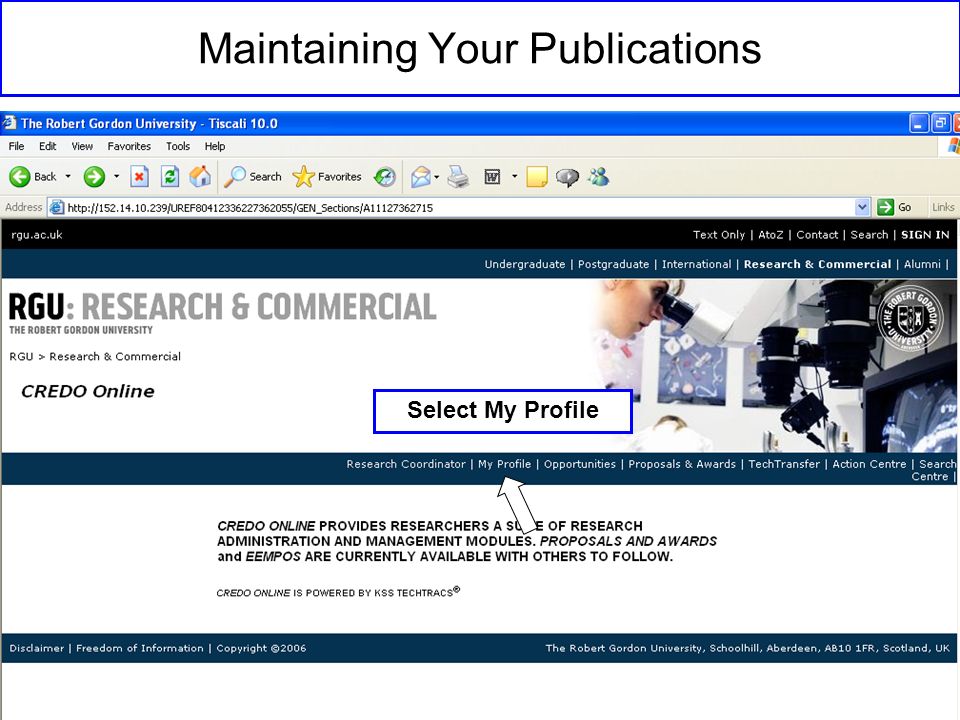Click the Copyright ©2006 footer link
Image resolution: width=960 pixels, height=720 pixels.
[261, 648]
